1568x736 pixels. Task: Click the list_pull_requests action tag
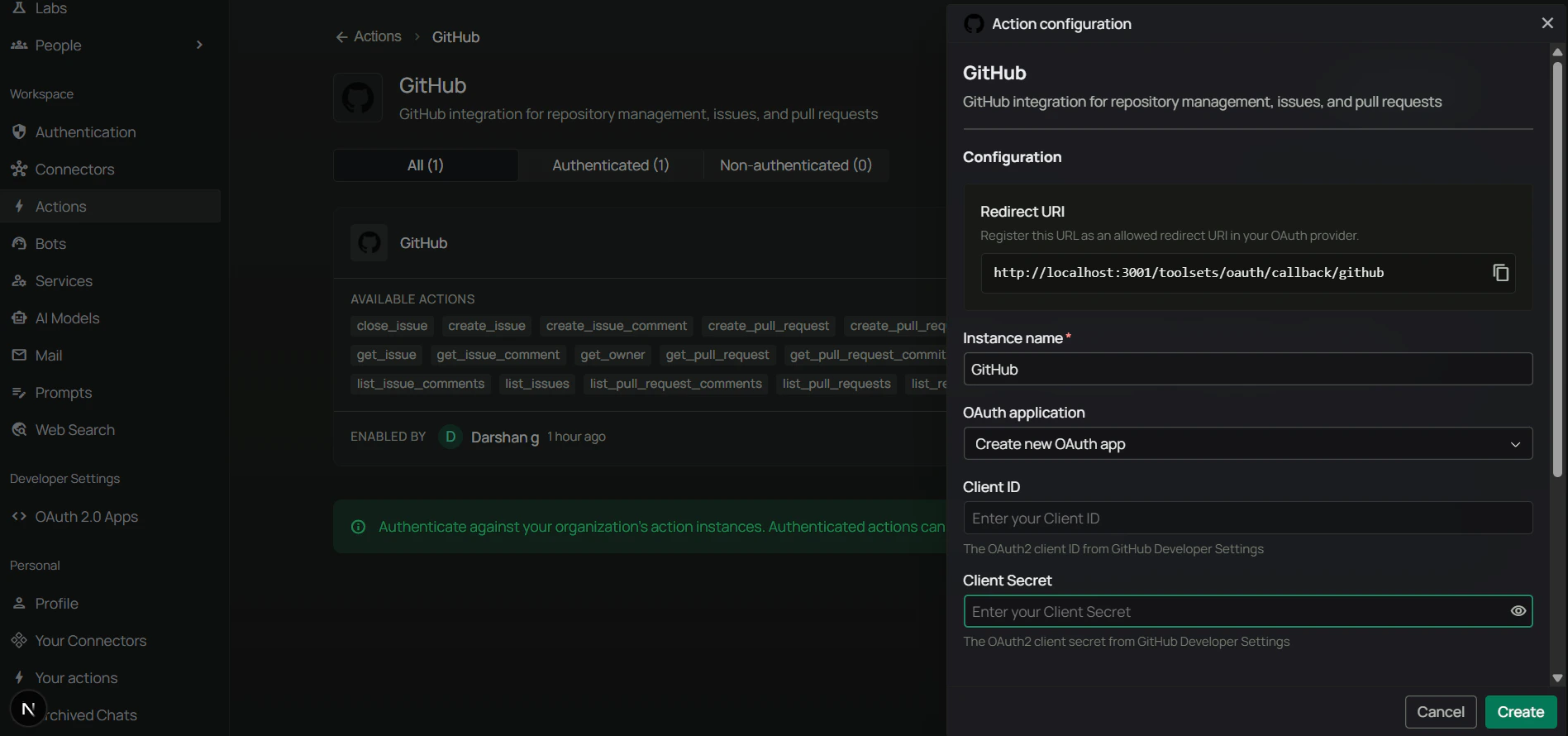click(836, 384)
